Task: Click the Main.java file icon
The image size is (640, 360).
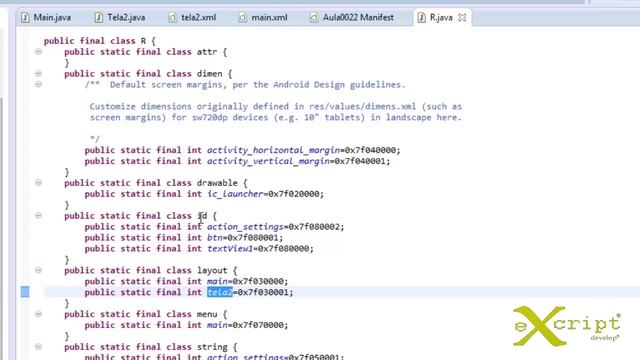Action: coord(25,18)
